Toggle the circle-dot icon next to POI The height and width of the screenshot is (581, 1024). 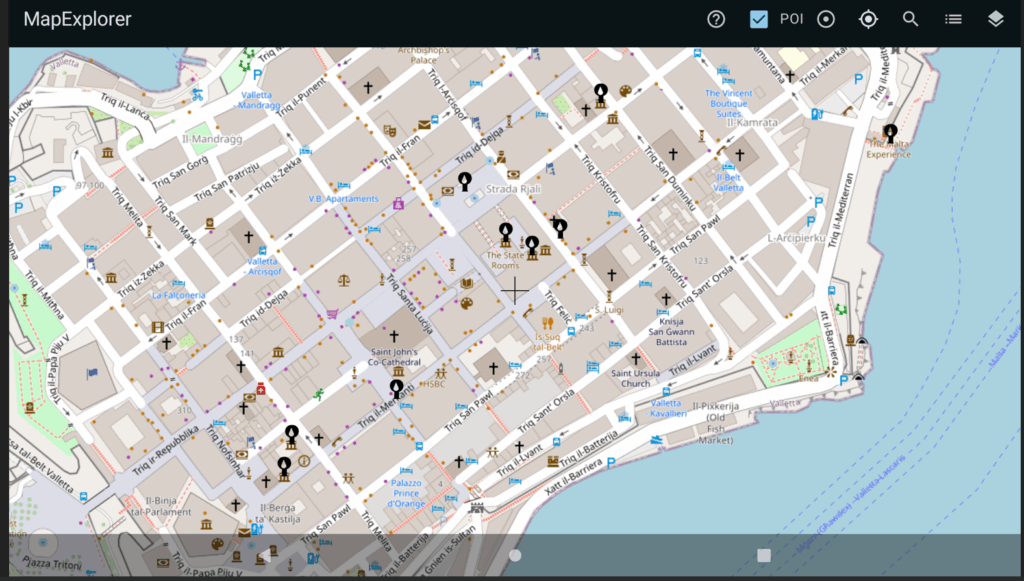826,19
